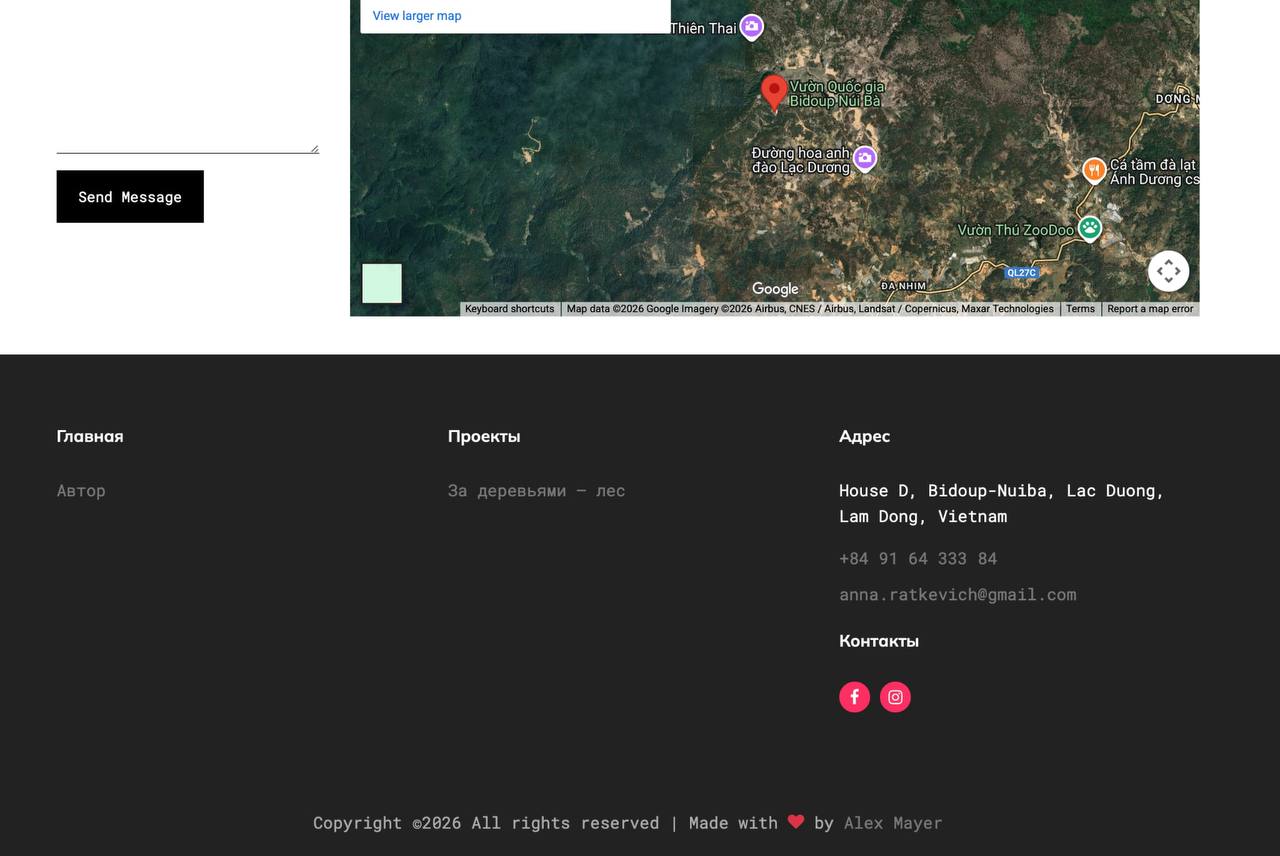The width and height of the screenshot is (1280, 856).
Task: Click the Проекты footer heading
Action: coord(484,436)
